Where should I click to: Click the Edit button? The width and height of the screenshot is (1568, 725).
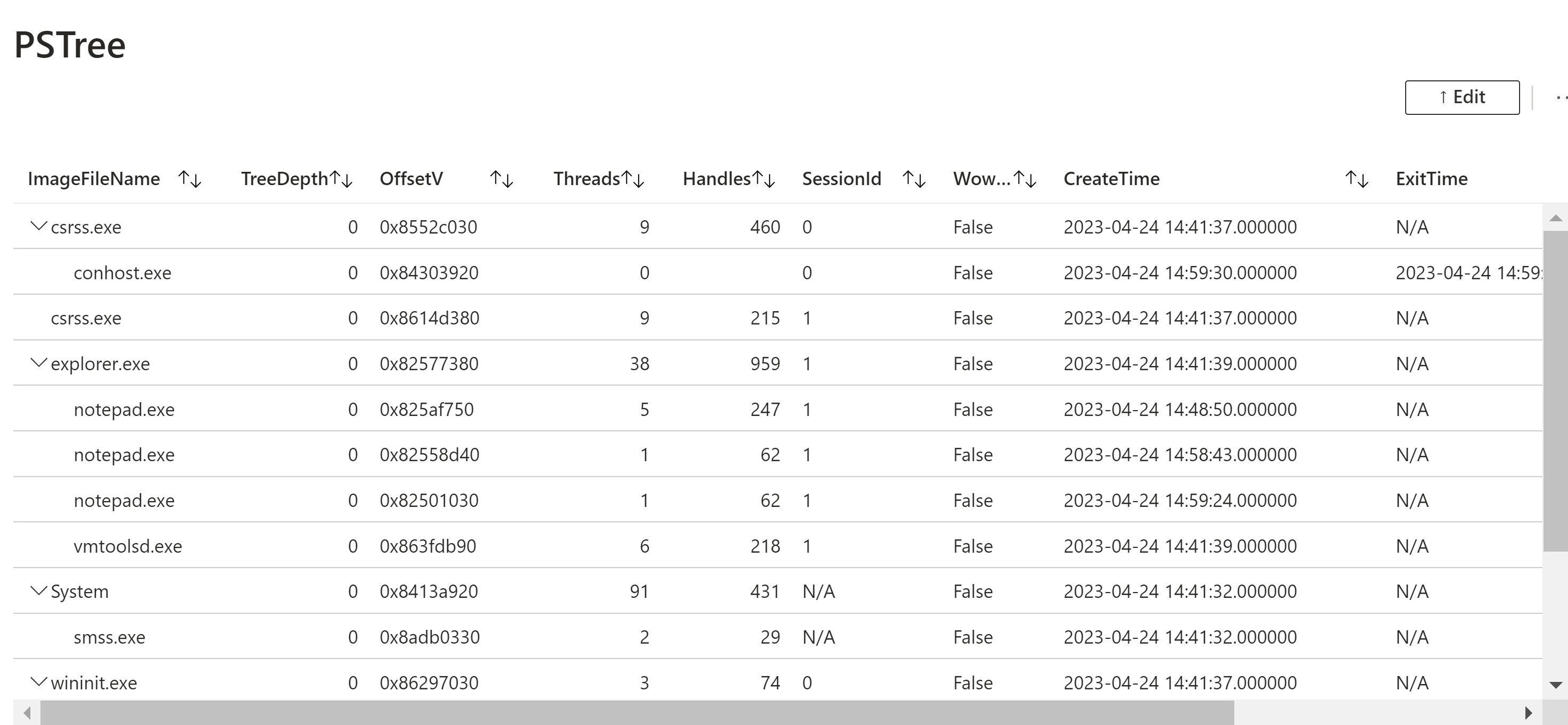click(1462, 97)
